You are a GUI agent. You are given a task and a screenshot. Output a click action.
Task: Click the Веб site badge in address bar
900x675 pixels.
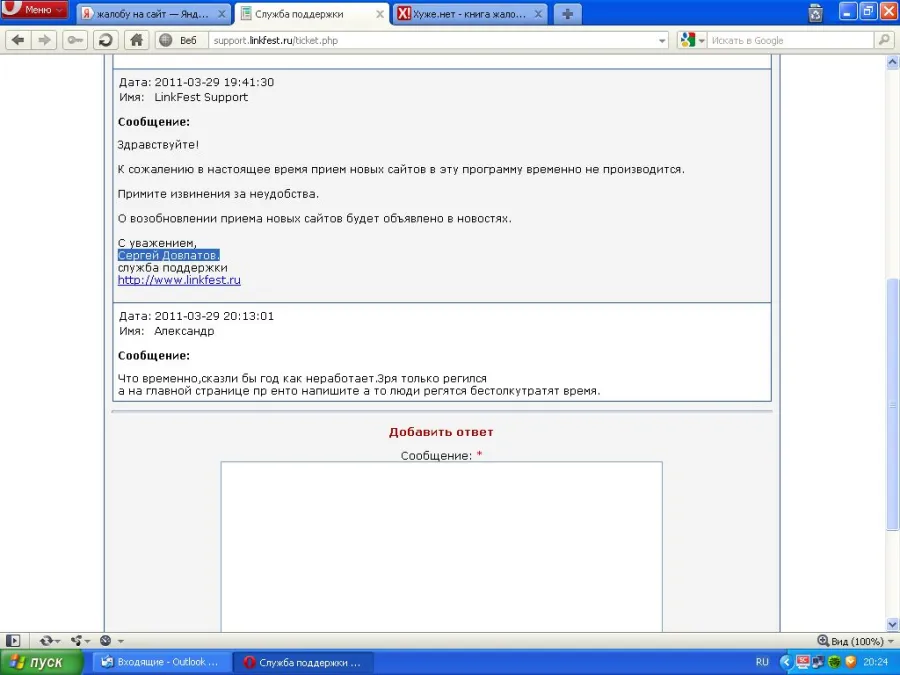pos(180,40)
